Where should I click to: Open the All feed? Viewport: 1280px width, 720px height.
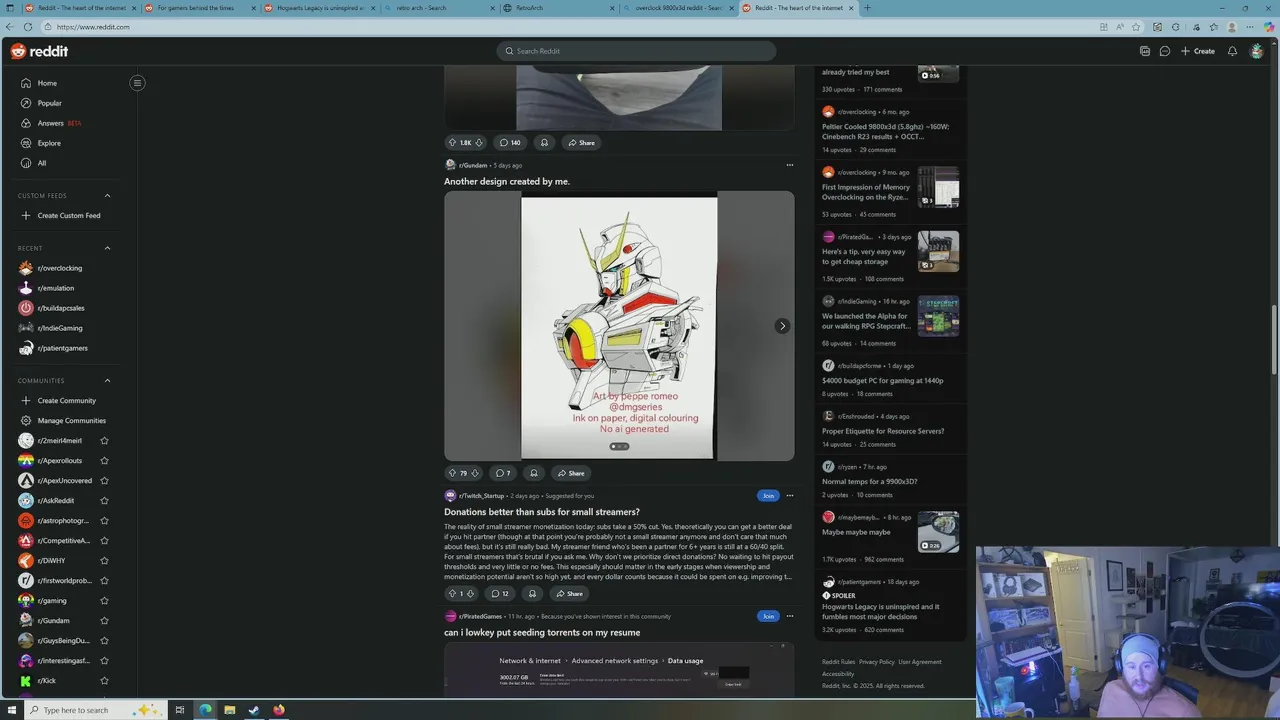[x=41, y=163]
